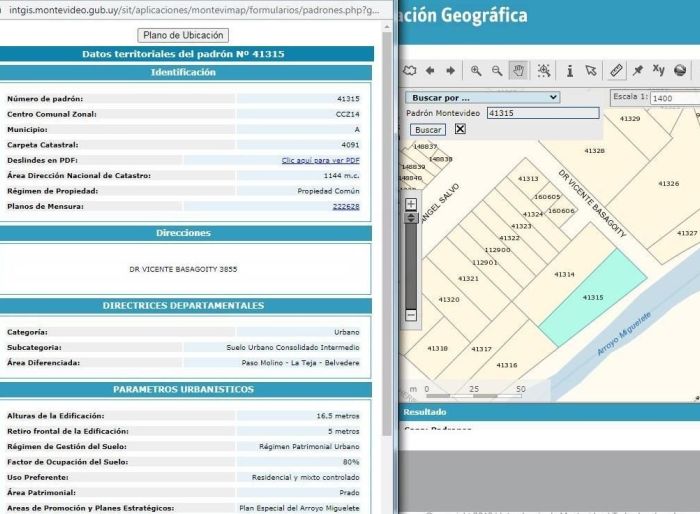Select the pushpin marker tool
This screenshot has height=514, width=700.
[x=638, y=71]
